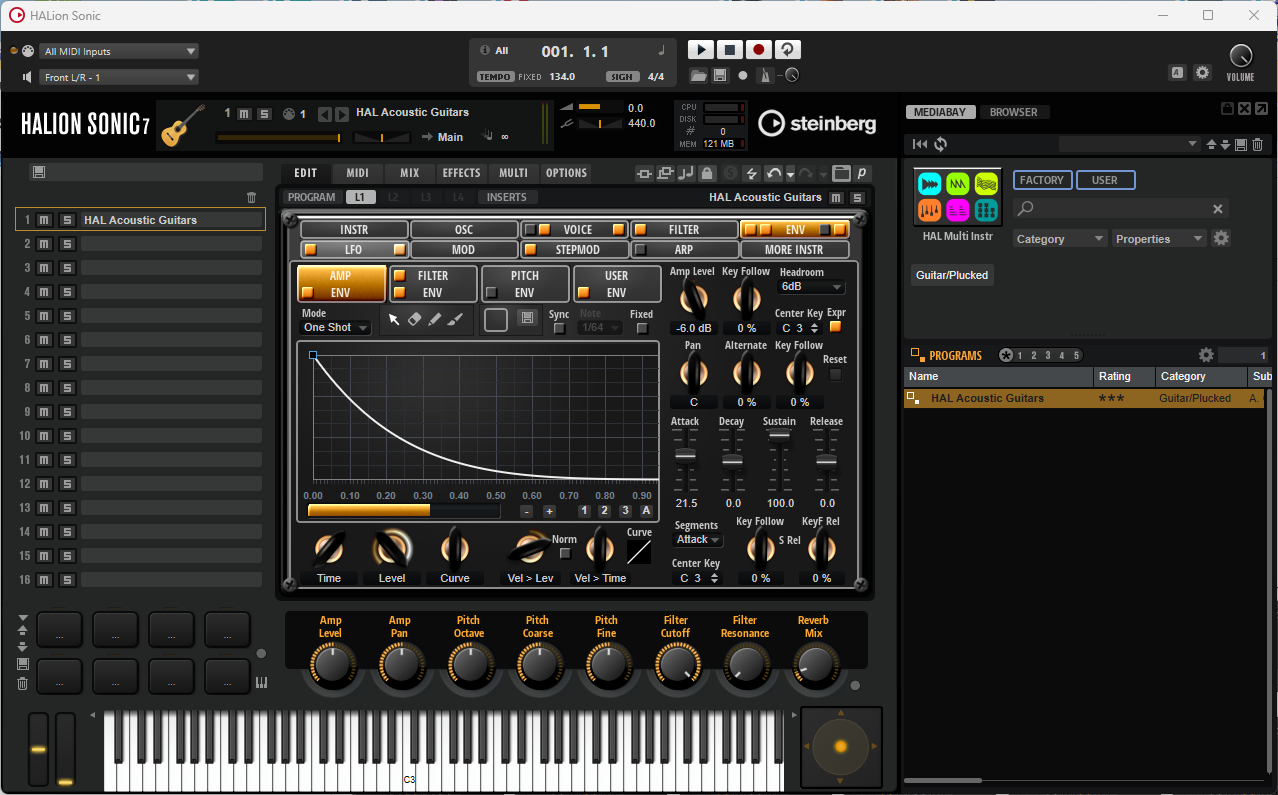The width and height of the screenshot is (1278, 795).
Task: Click the MORE INSTR button
Action: coord(795,250)
